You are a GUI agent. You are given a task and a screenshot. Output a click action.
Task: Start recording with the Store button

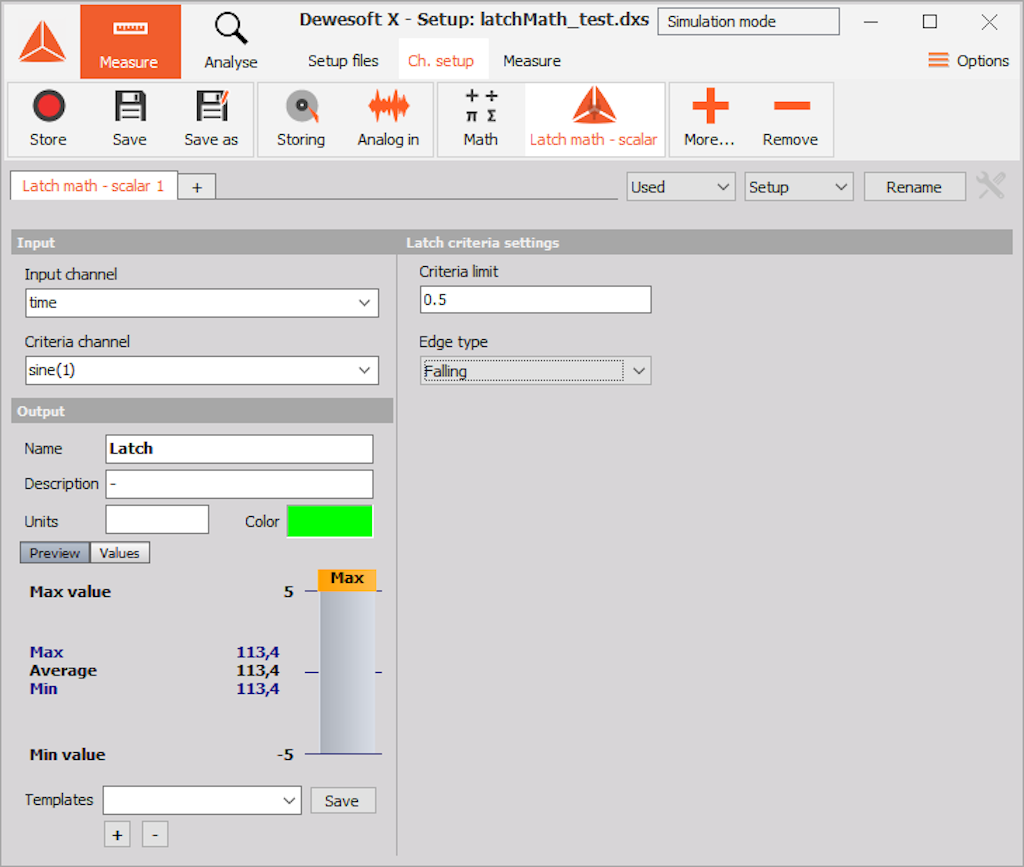tap(48, 119)
